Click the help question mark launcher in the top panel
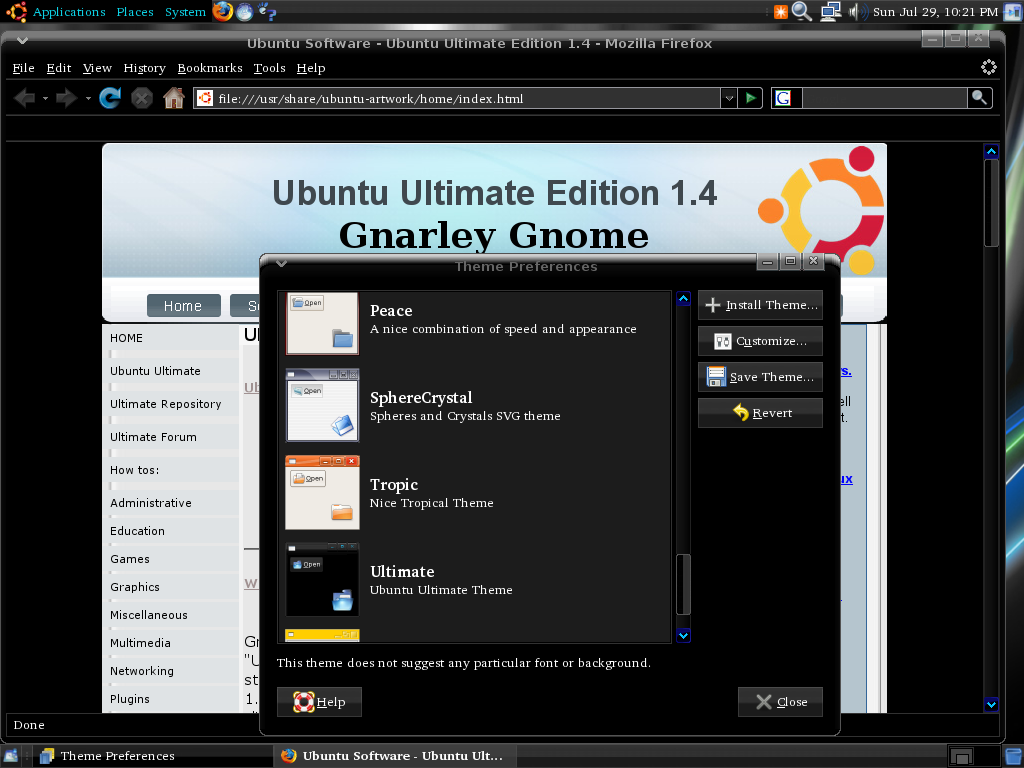Screen dimensions: 1024x768 pyautogui.click(x=267, y=11)
